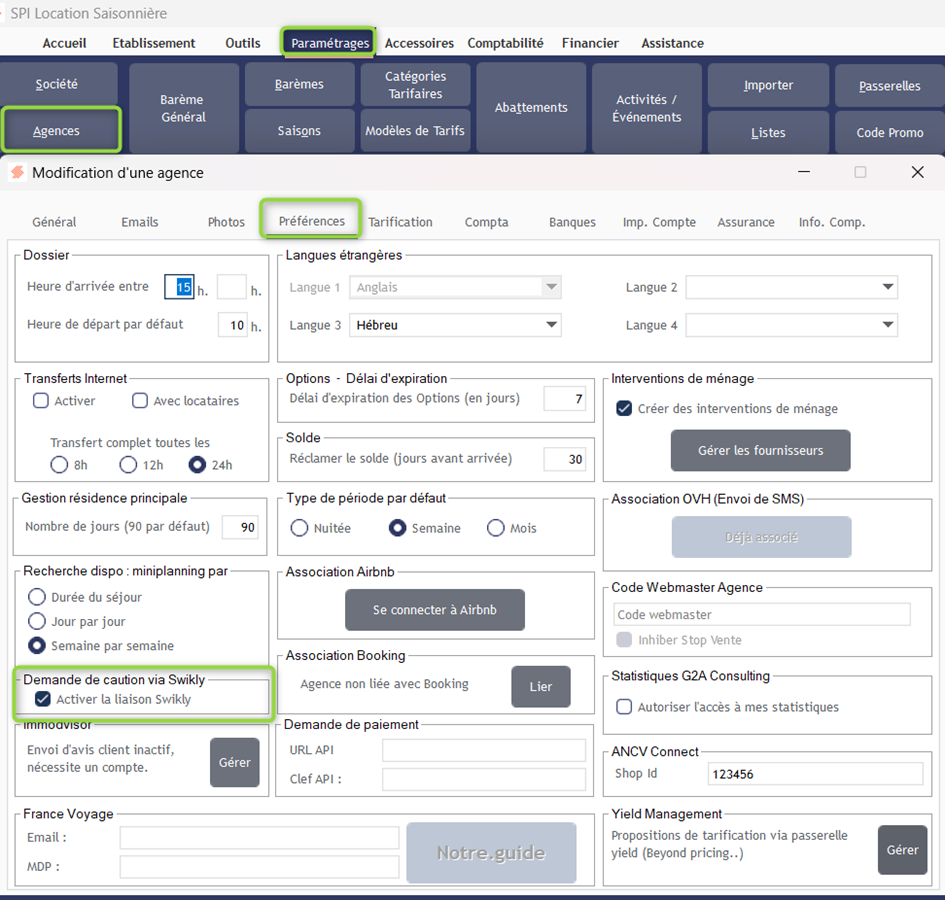Disable the Swikly liaison checkbox

43,699
